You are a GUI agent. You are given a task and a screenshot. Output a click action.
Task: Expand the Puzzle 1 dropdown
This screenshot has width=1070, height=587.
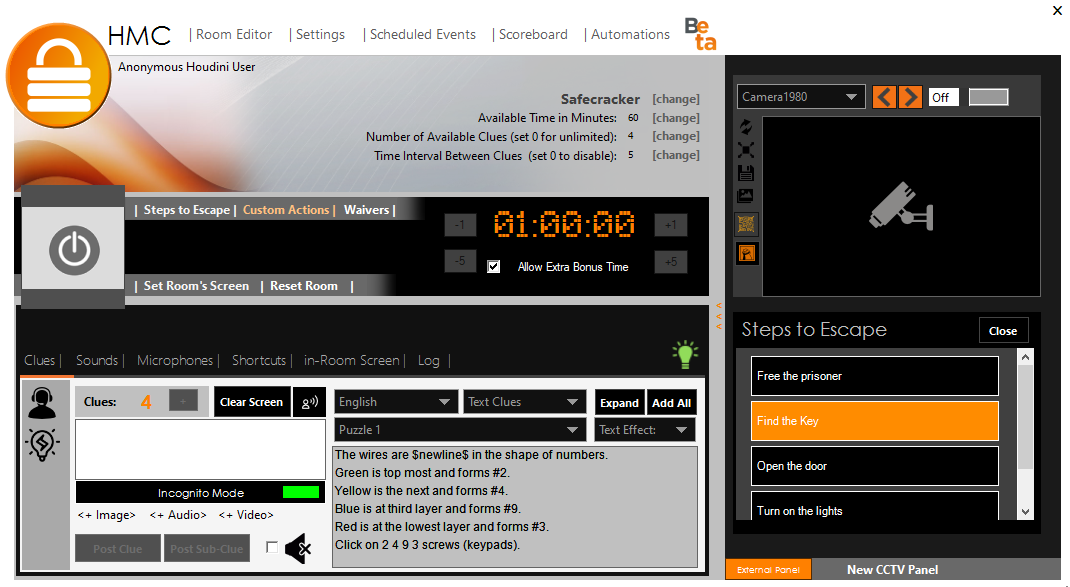pyautogui.click(x=460, y=430)
